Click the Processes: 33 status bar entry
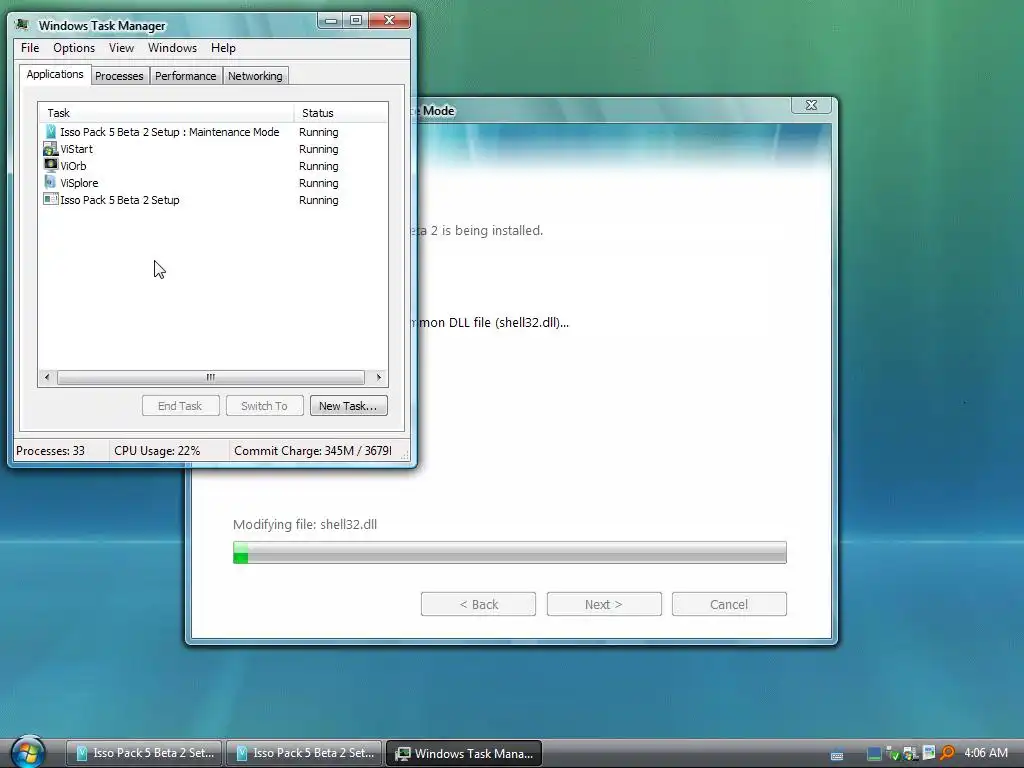The height and width of the screenshot is (768, 1024). [x=50, y=451]
